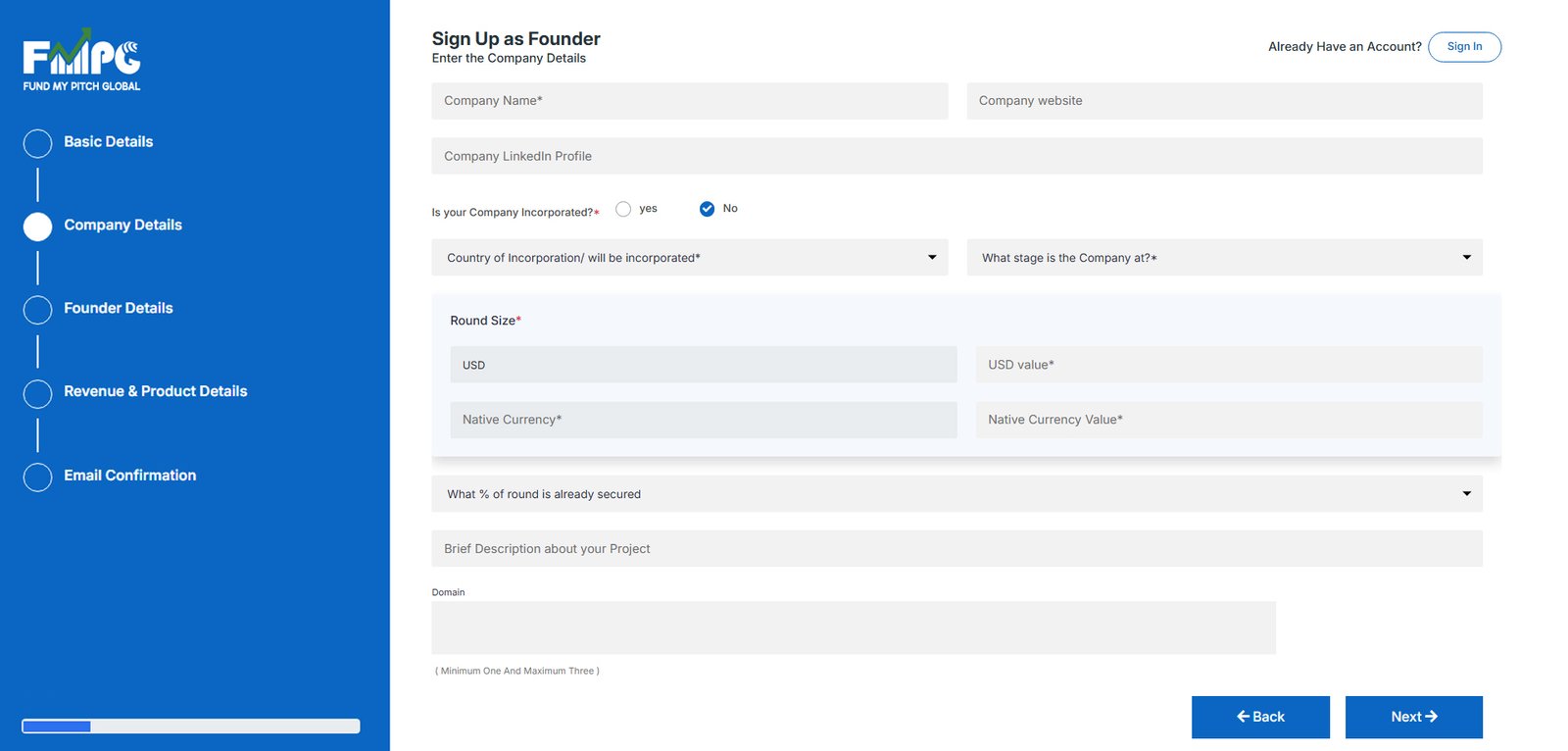Click the signup progress bar

191,726
